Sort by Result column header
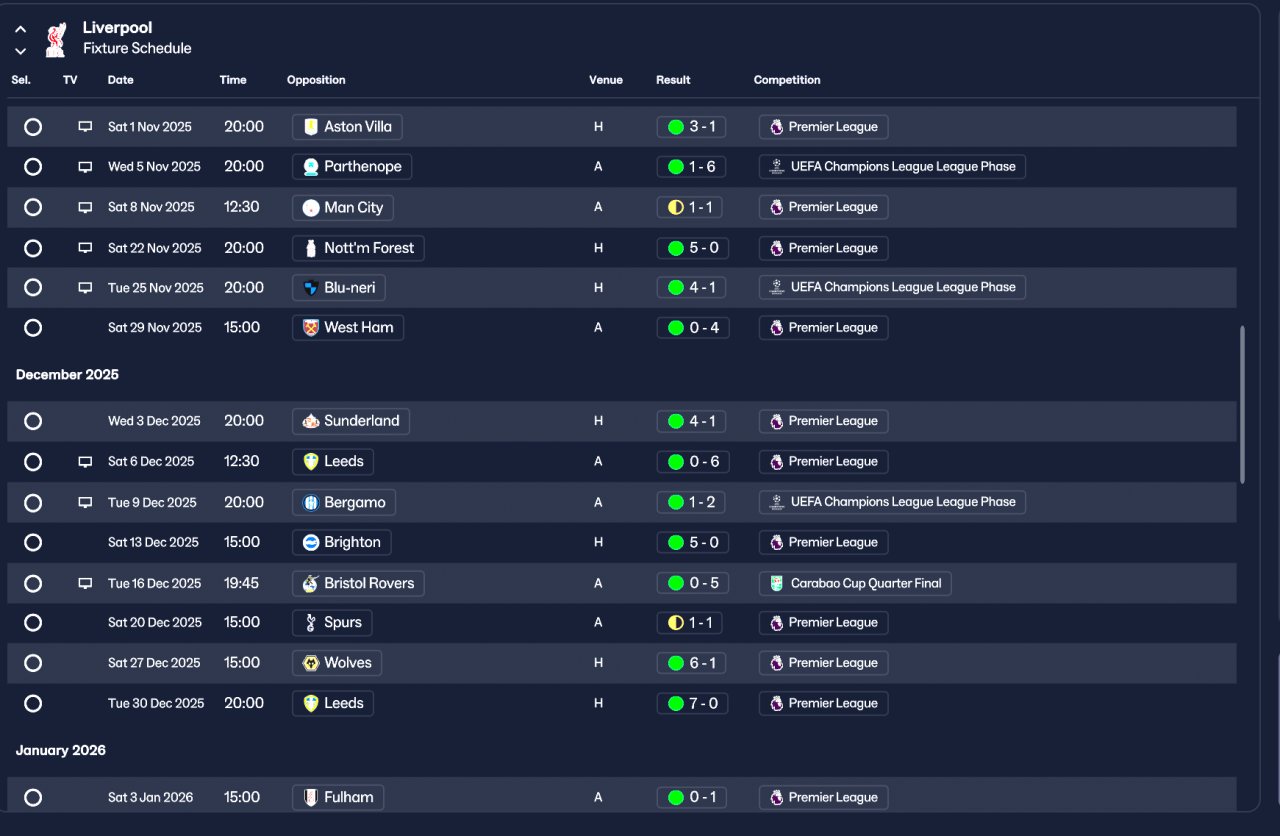This screenshot has height=836, width=1280. [673, 80]
